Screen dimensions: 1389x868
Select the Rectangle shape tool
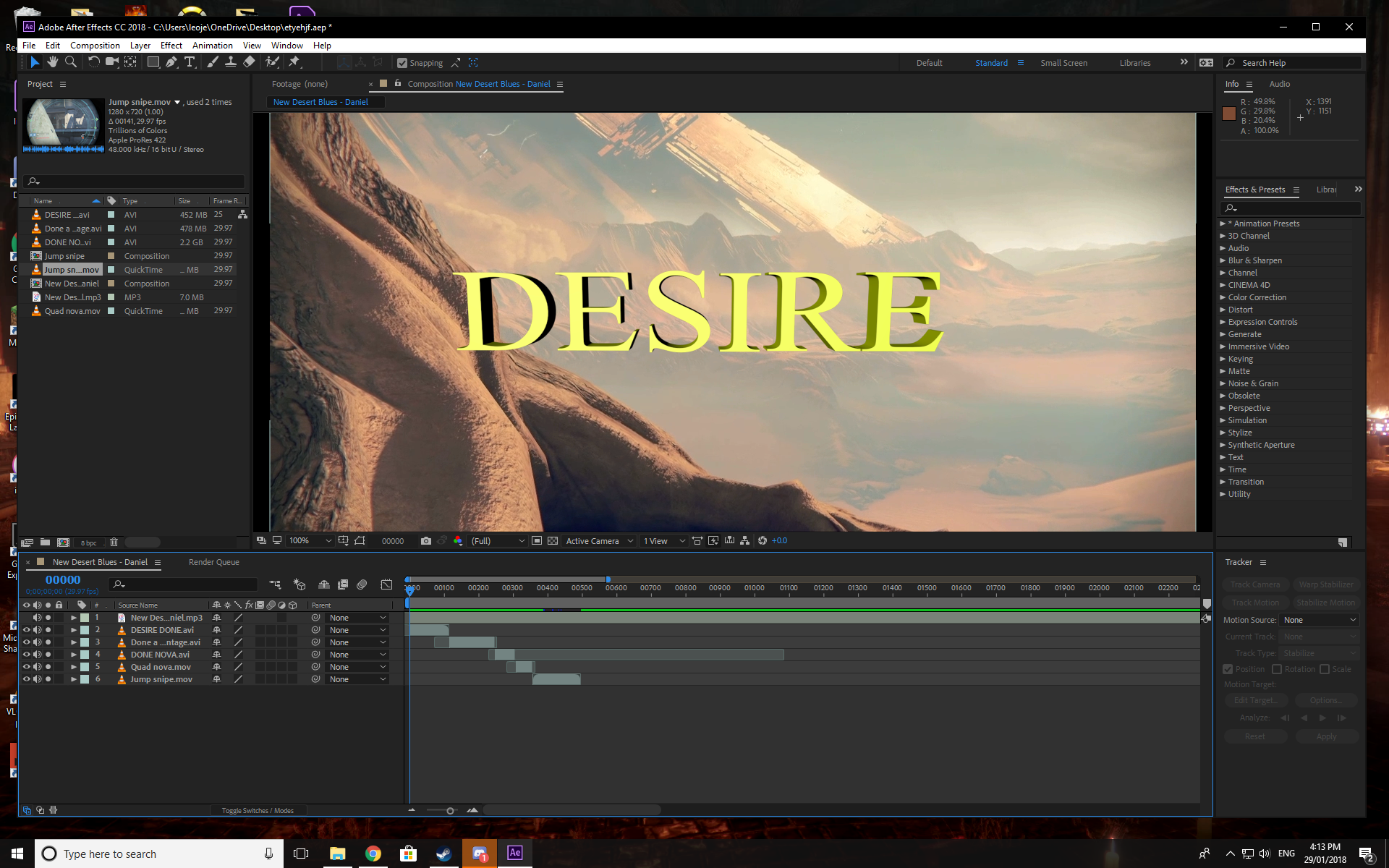[x=153, y=63]
